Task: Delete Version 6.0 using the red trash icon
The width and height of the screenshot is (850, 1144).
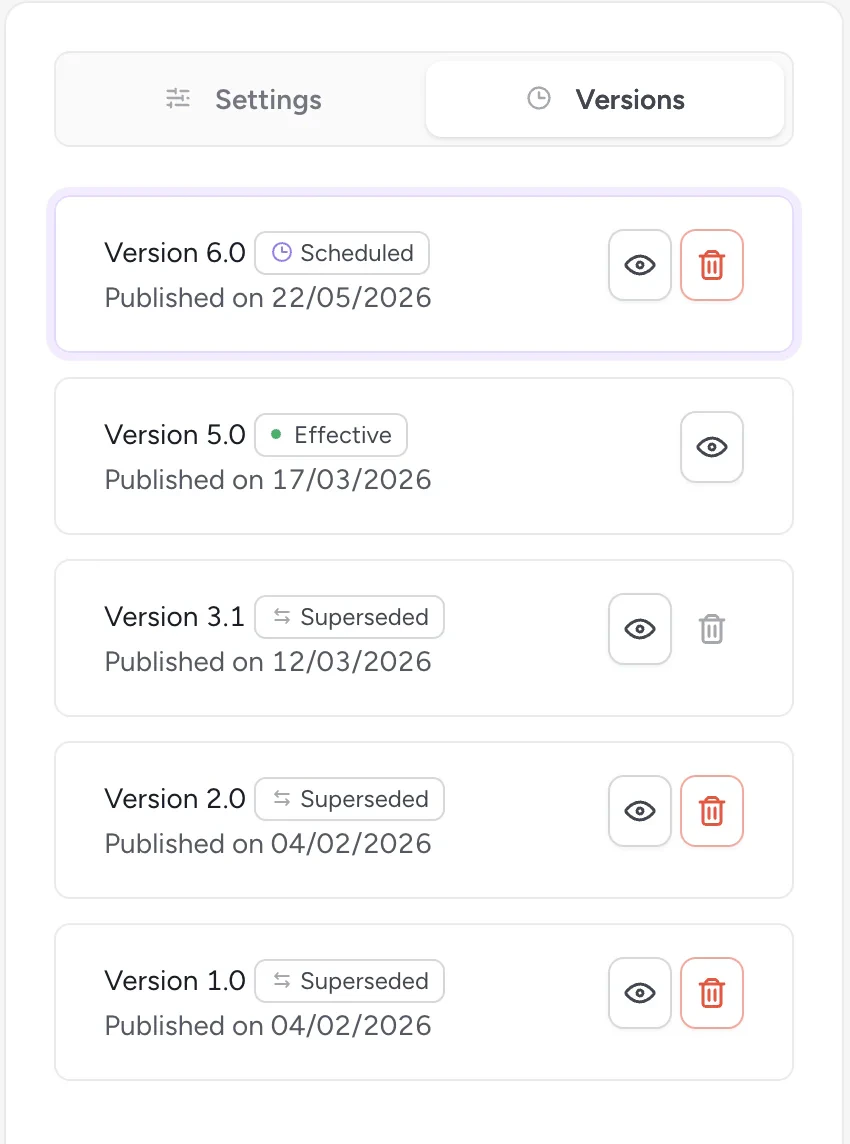Action: [x=712, y=265]
